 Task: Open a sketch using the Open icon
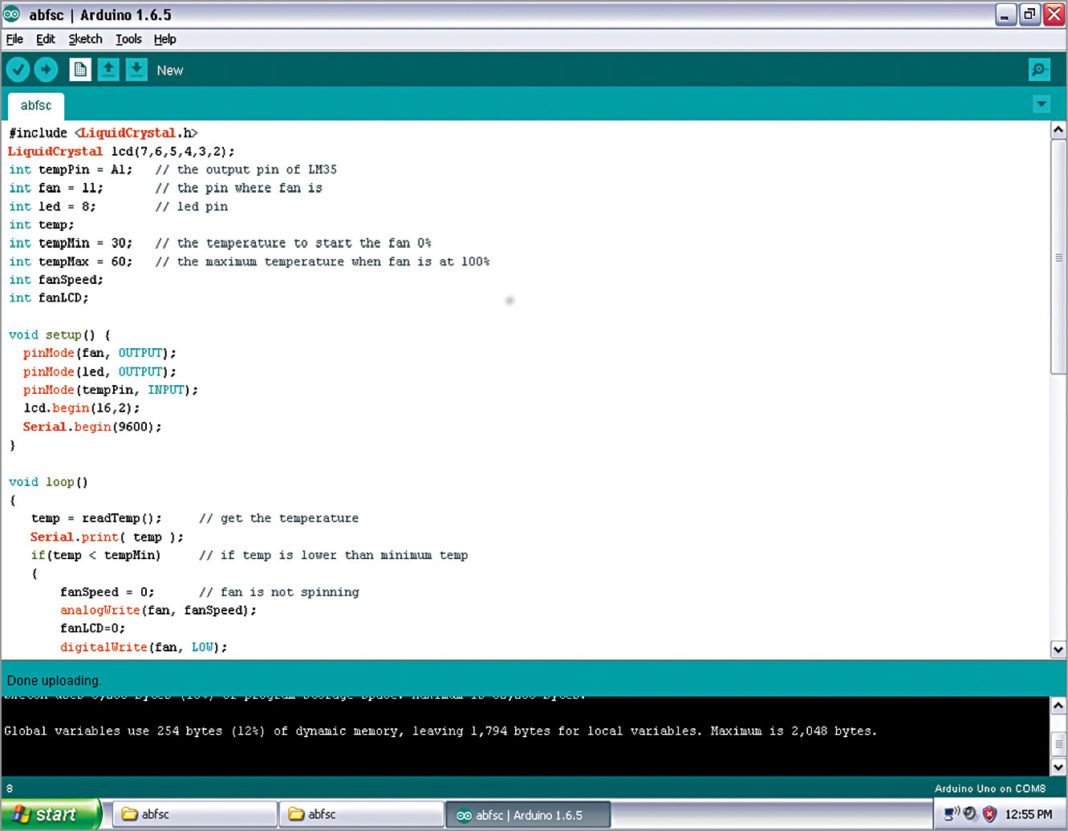coord(108,69)
